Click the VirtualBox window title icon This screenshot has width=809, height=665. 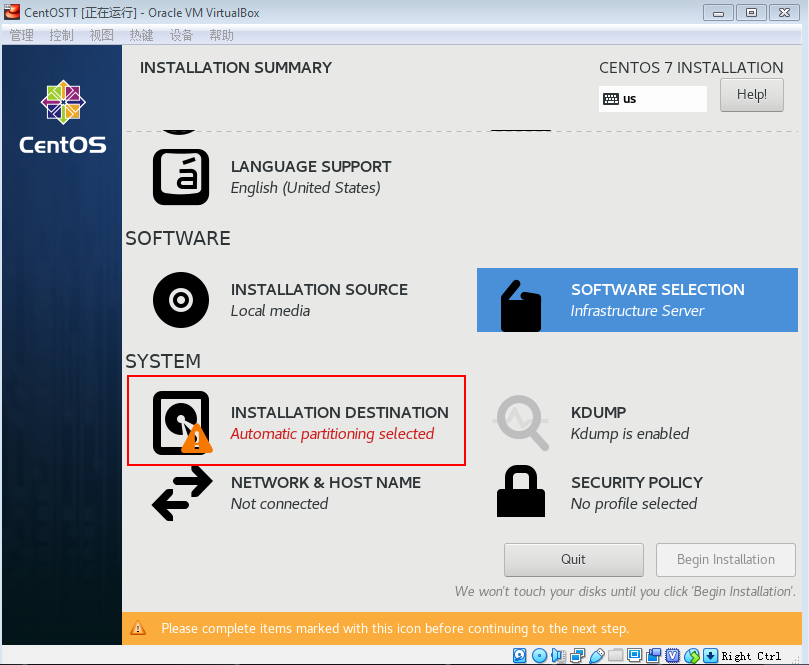(x=12, y=12)
